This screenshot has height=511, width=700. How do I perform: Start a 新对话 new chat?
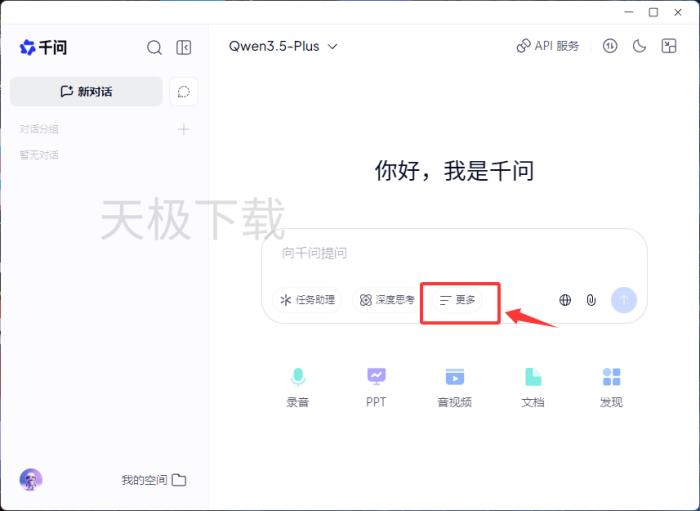[86, 91]
